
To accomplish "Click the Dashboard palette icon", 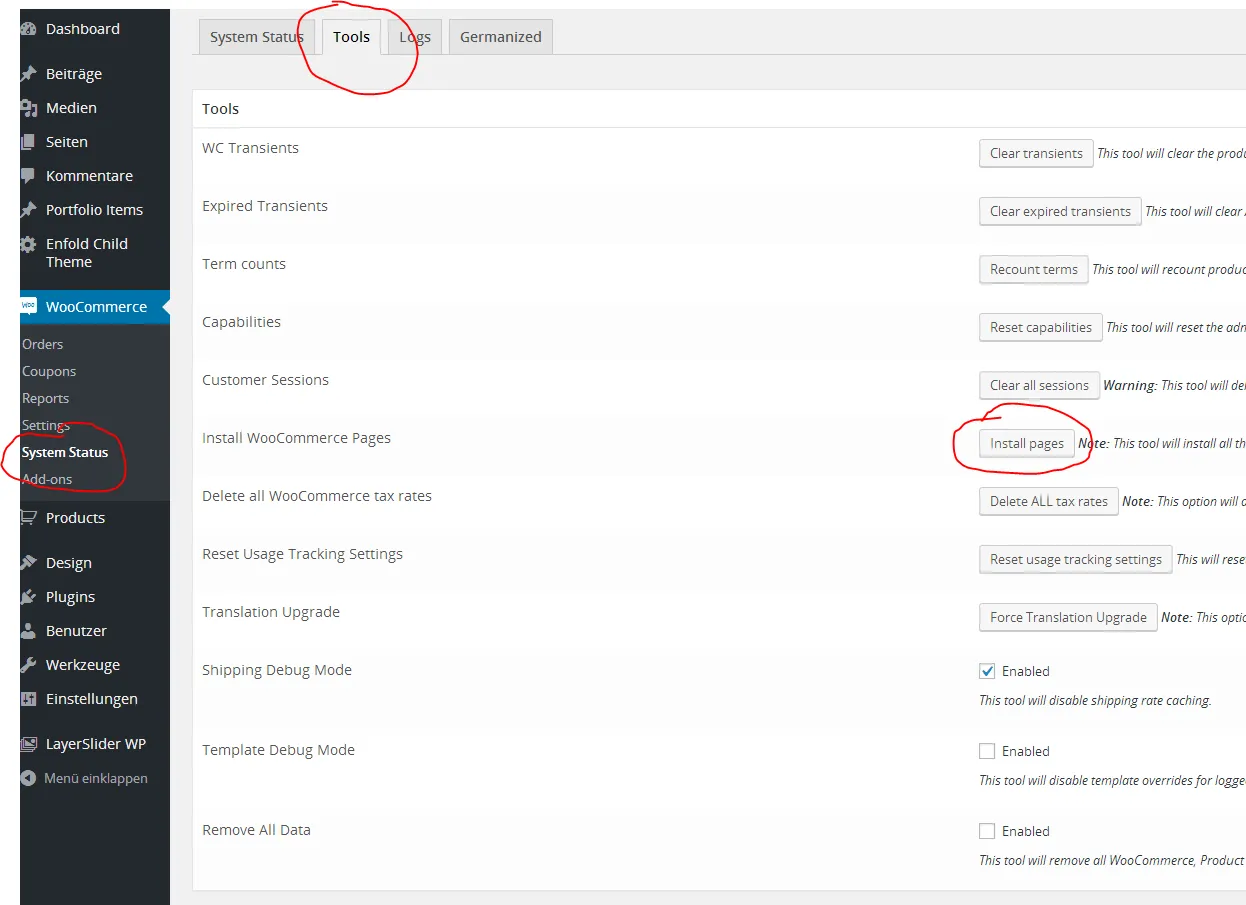I will (29, 29).
